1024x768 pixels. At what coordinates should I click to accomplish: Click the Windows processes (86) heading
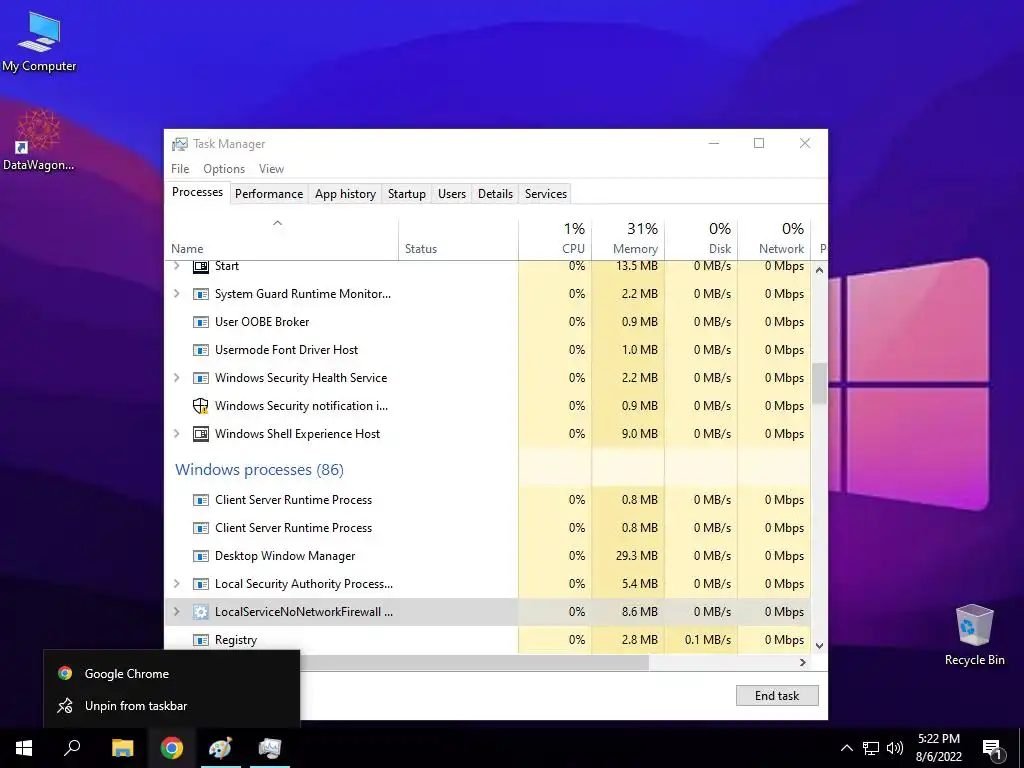(x=259, y=470)
